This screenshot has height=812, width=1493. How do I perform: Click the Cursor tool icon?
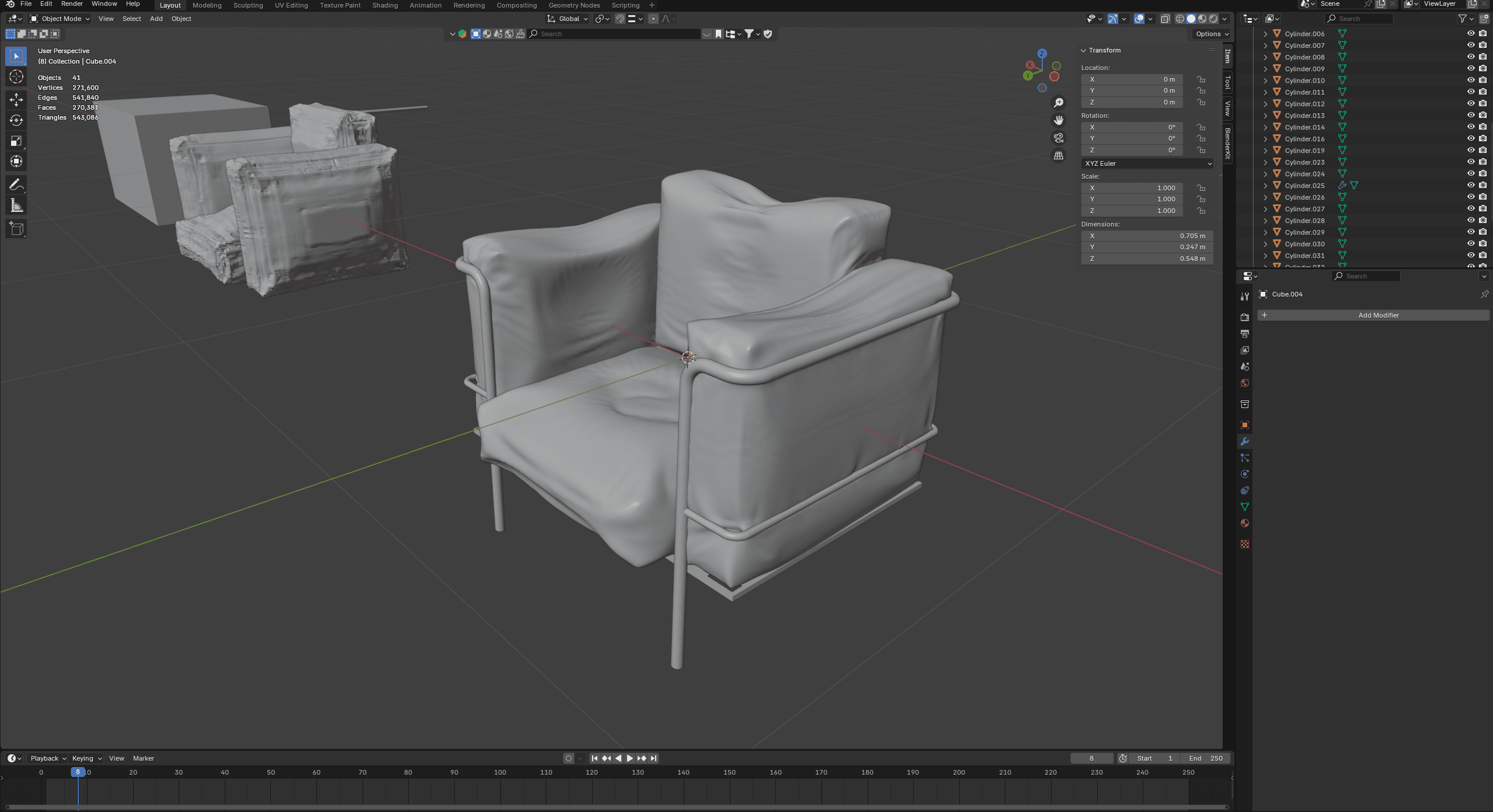16,76
